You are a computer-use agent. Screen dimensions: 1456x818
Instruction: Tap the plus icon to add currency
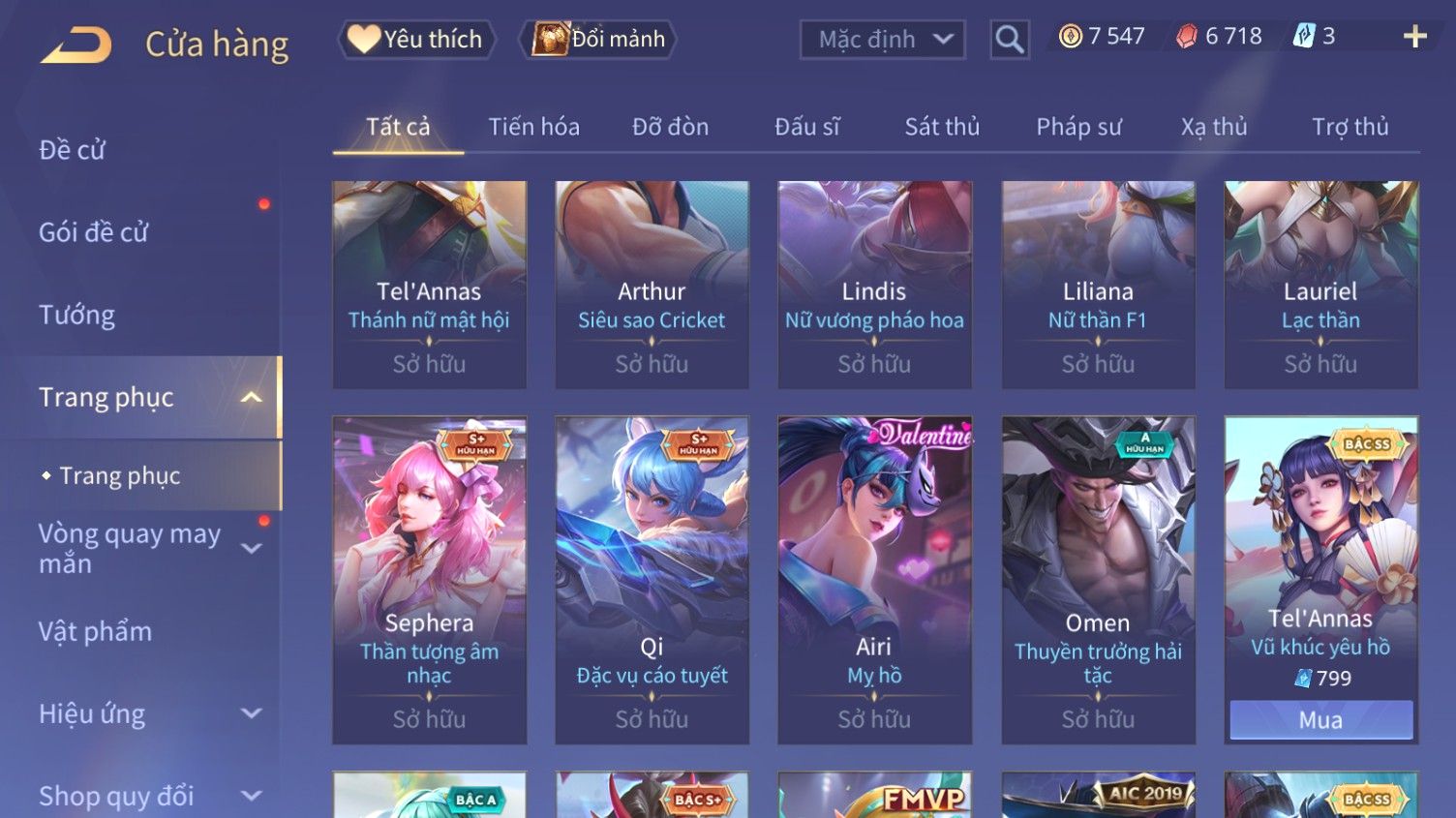coord(1414,37)
